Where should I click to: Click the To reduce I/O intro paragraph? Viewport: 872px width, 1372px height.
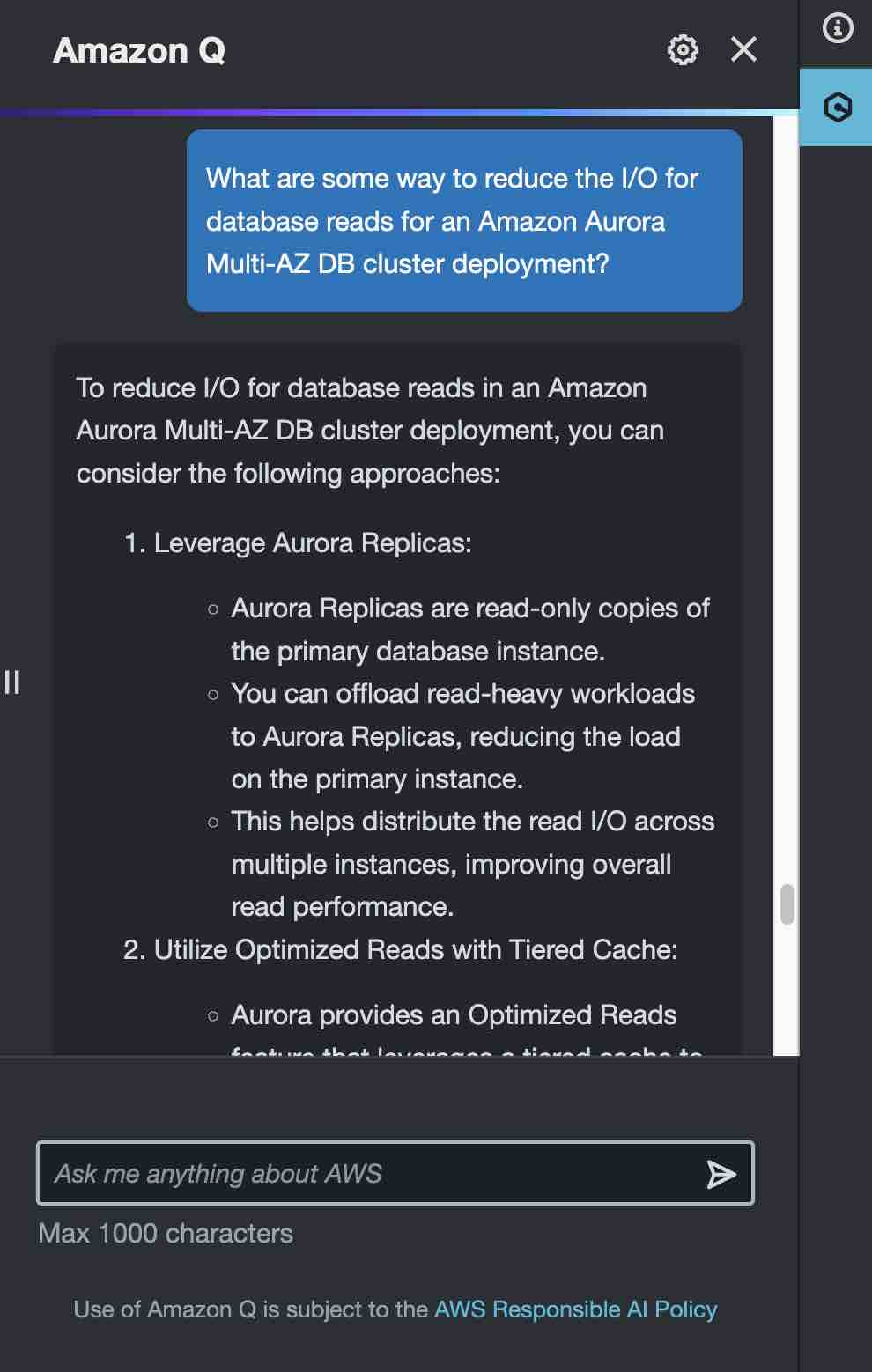coord(370,431)
